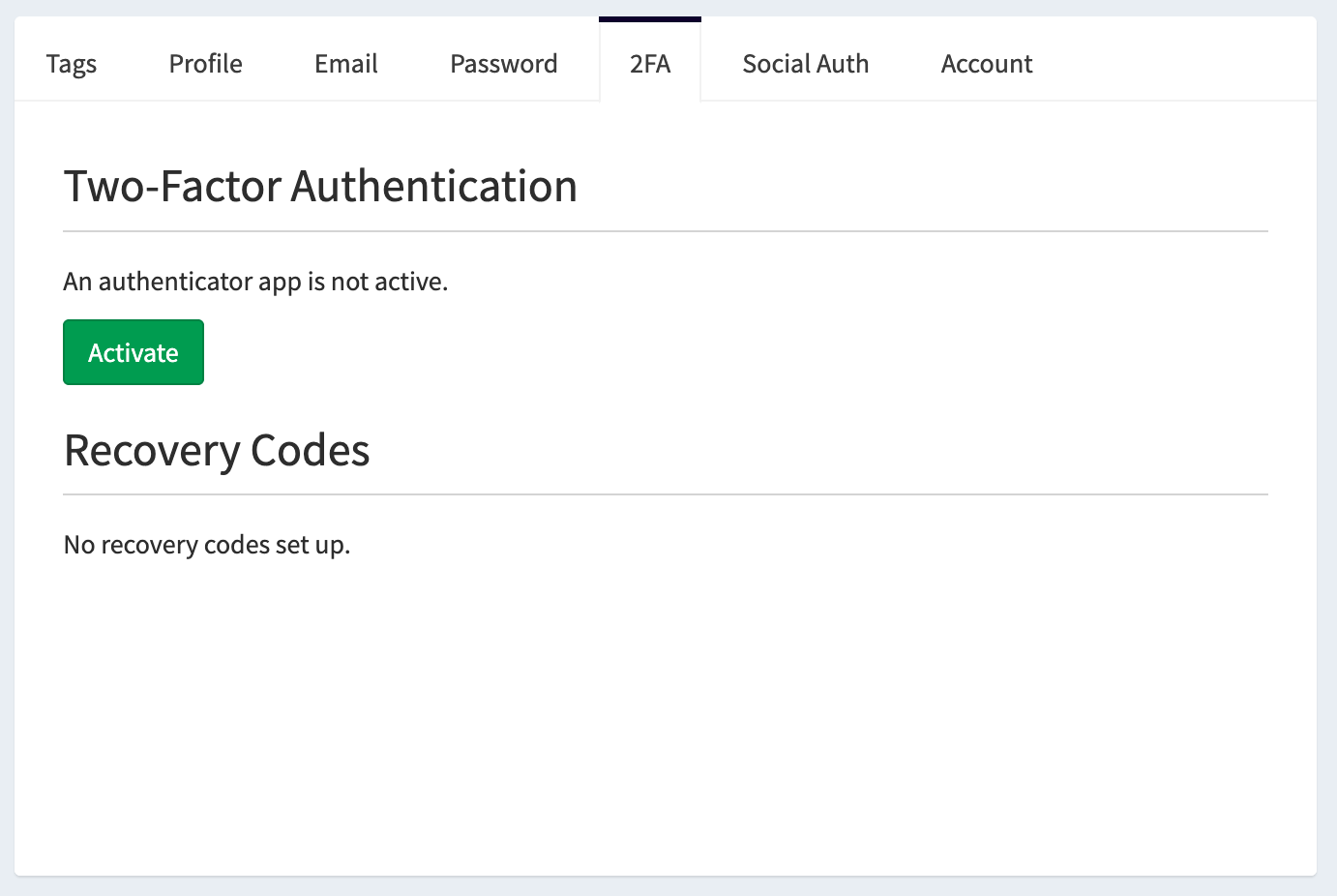
Task: Click the dark indicator bar above 2FA tab
Action: click(650, 18)
